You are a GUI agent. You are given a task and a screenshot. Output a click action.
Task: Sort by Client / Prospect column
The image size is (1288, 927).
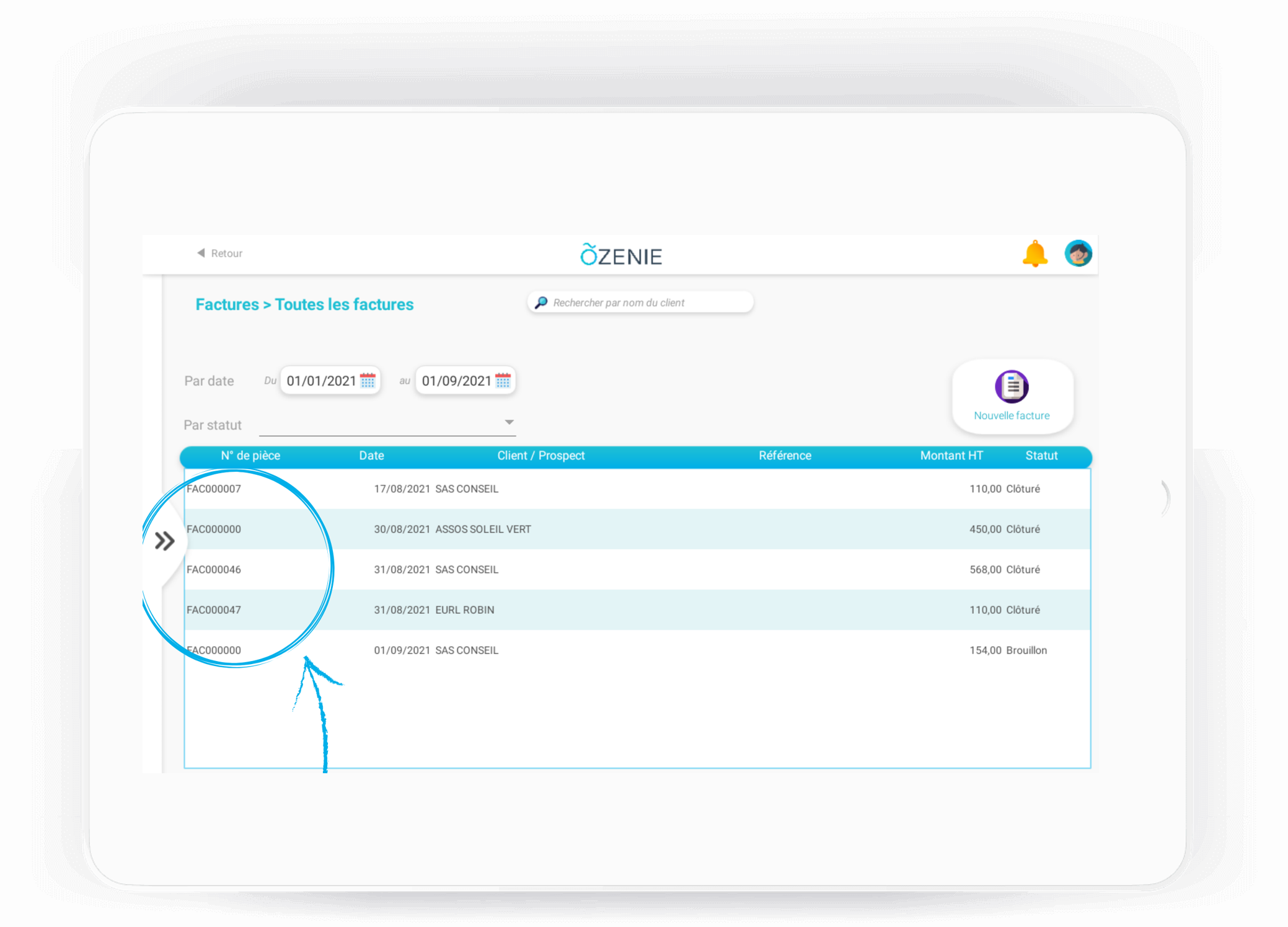pyautogui.click(x=540, y=456)
